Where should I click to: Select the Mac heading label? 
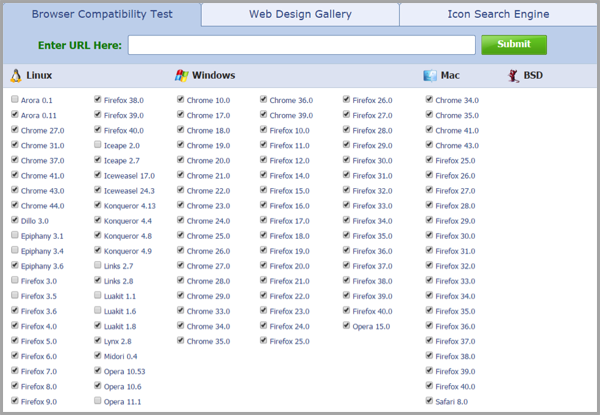(x=450, y=75)
